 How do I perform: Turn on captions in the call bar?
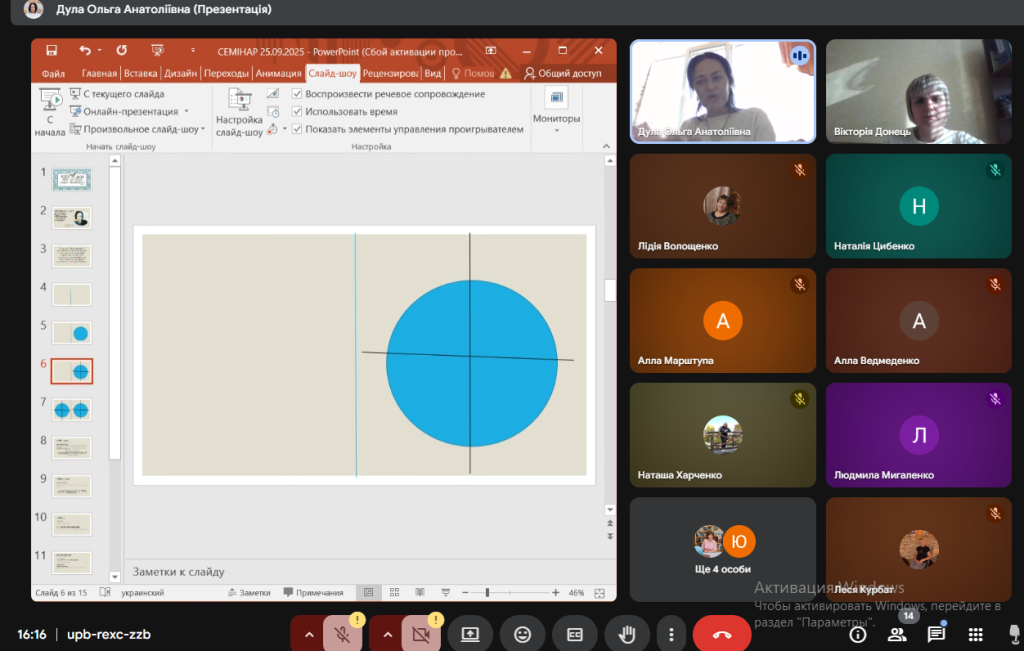(575, 634)
